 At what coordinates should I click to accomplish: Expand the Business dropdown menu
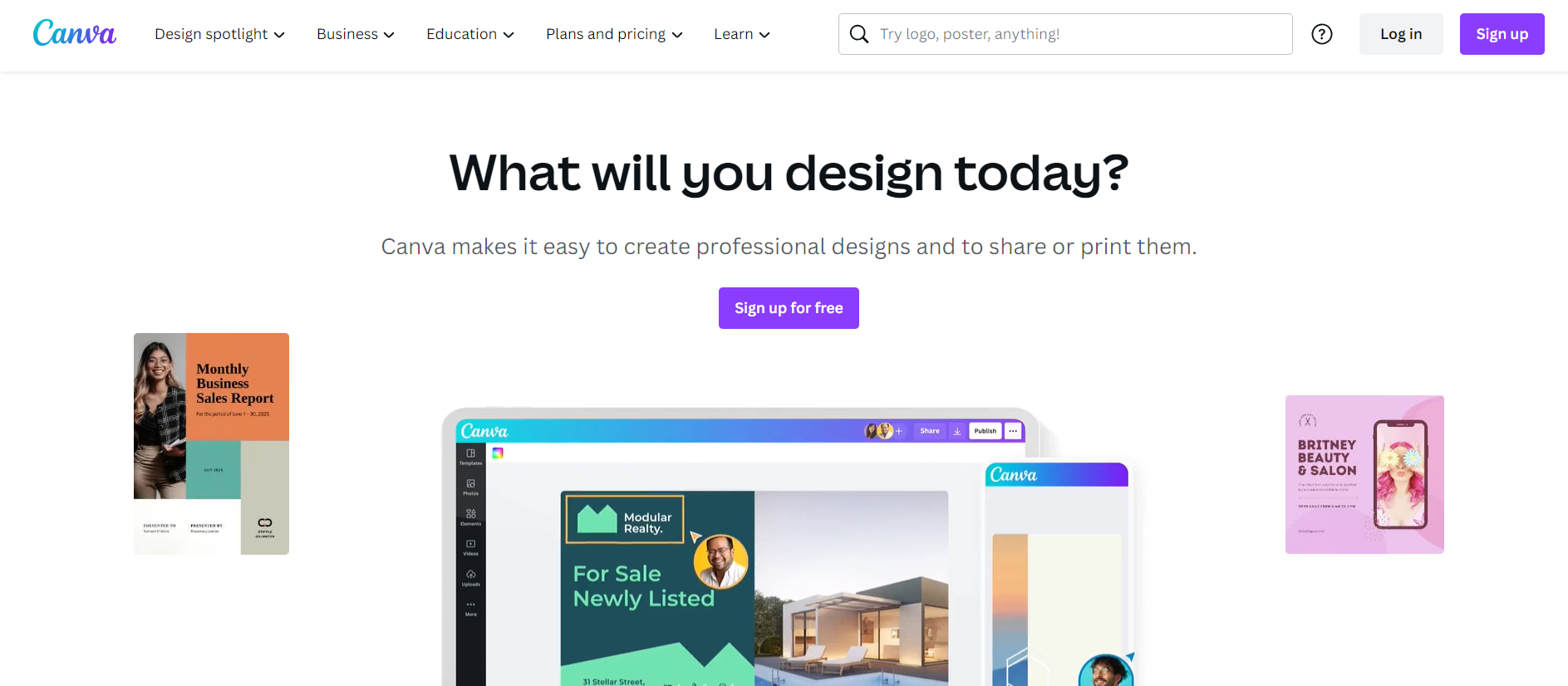pyautogui.click(x=356, y=34)
